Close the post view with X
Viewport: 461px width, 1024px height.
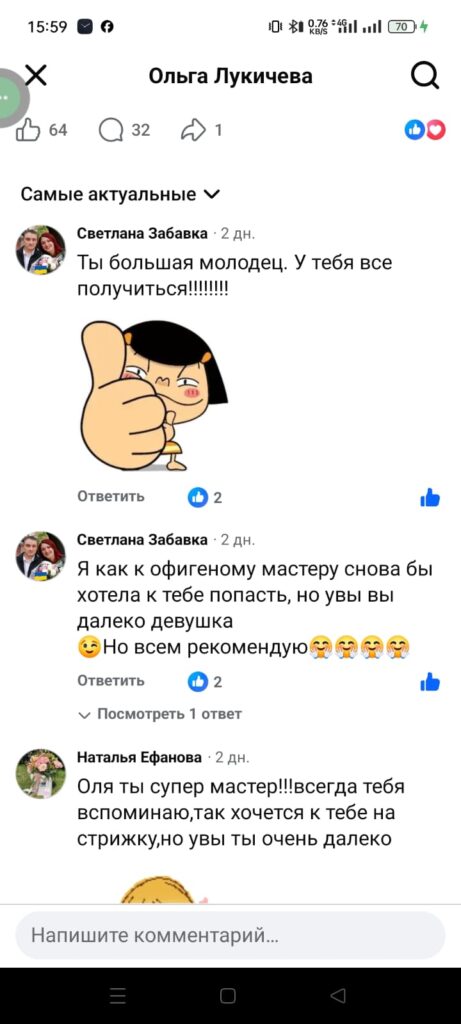[x=36, y=76]
